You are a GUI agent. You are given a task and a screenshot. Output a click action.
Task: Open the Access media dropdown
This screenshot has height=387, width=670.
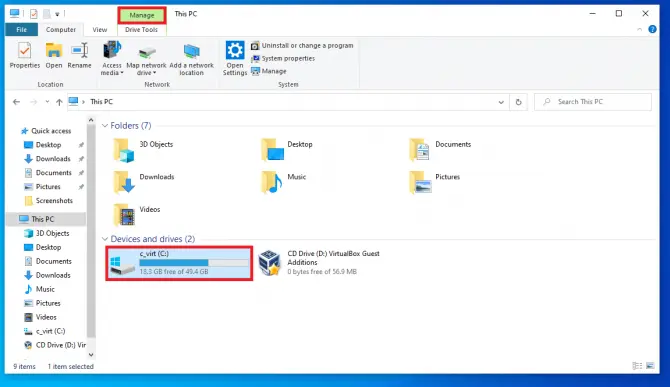[112, 59]
